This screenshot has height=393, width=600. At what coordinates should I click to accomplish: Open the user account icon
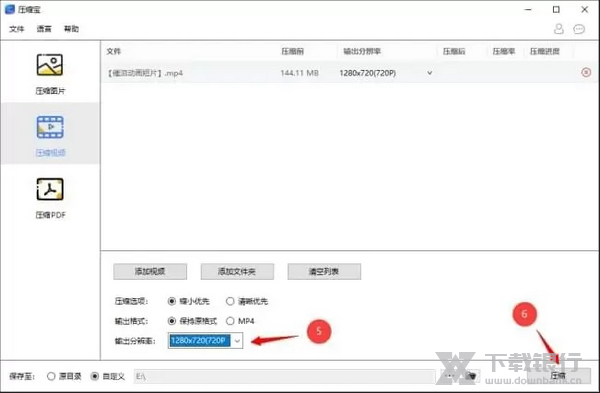(559, 29)
